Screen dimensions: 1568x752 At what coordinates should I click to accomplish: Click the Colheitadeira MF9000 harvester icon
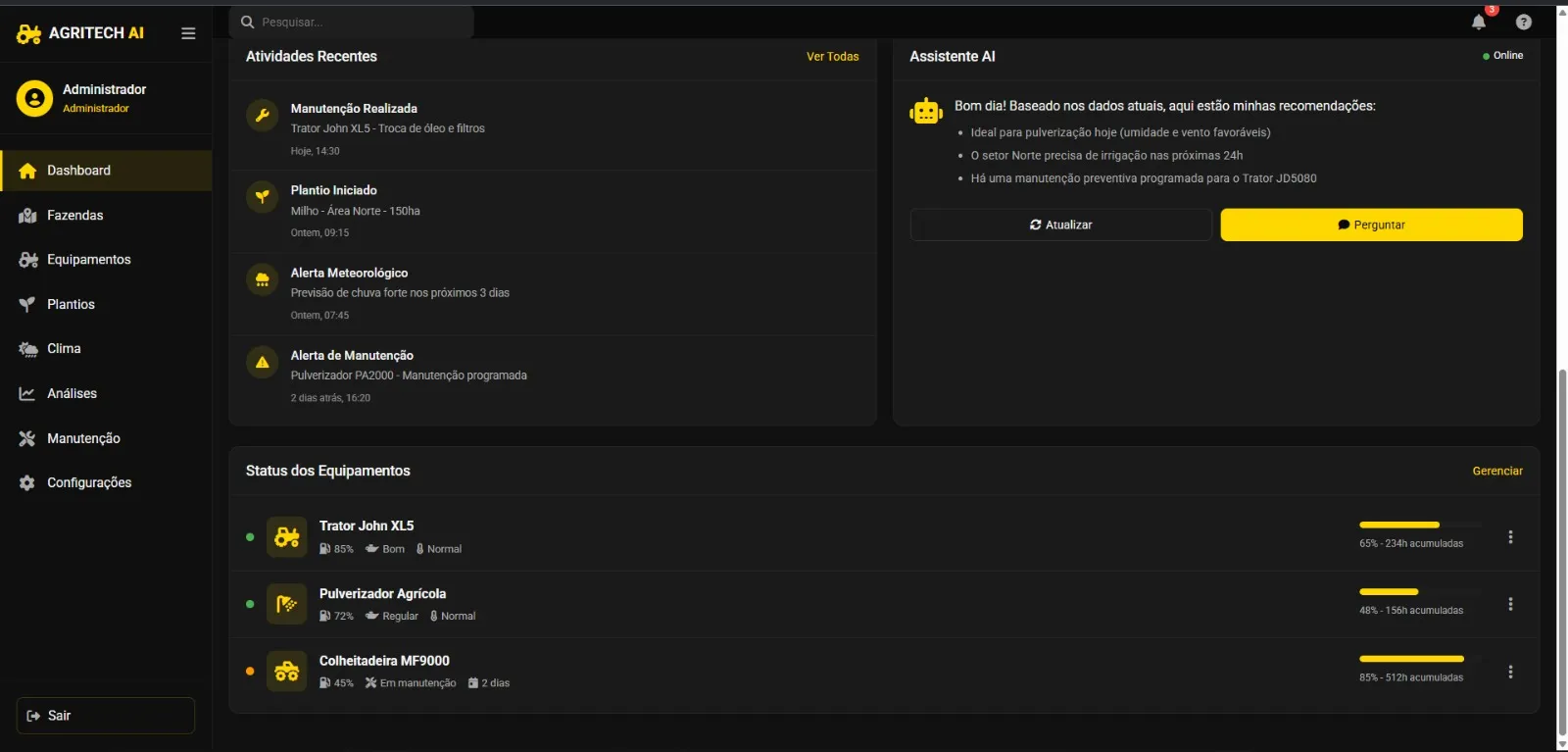(286, 672)
